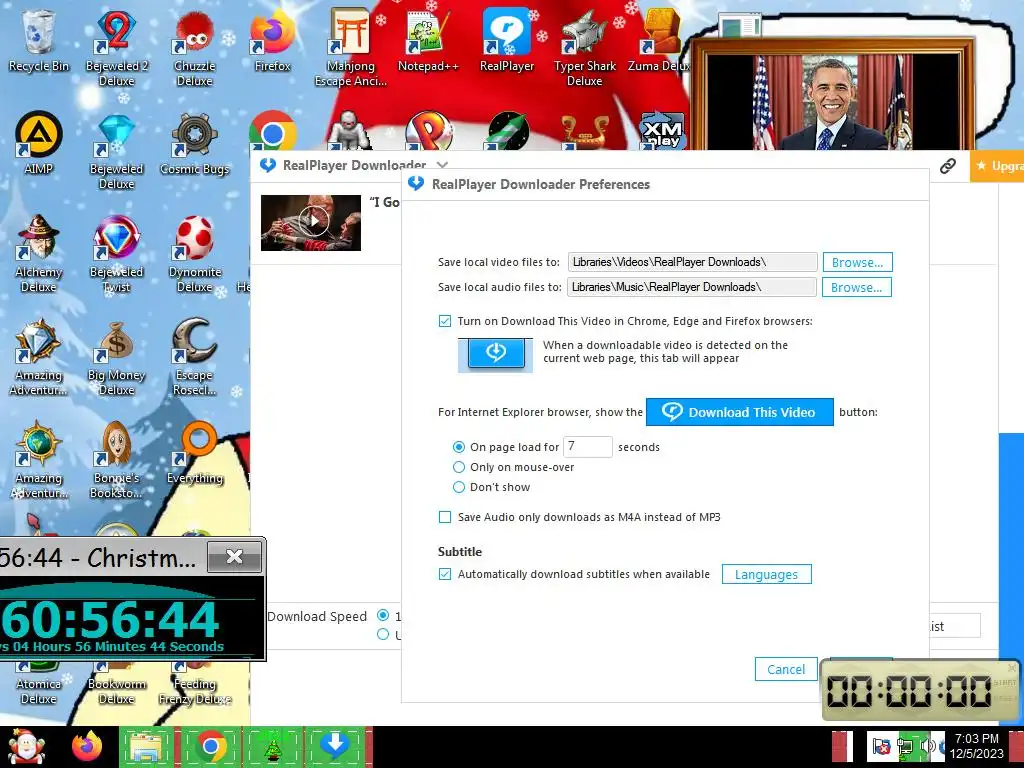Select the Don't show radio option
The width and height of the screenshot is (1024, 768).
pos(458,487)
